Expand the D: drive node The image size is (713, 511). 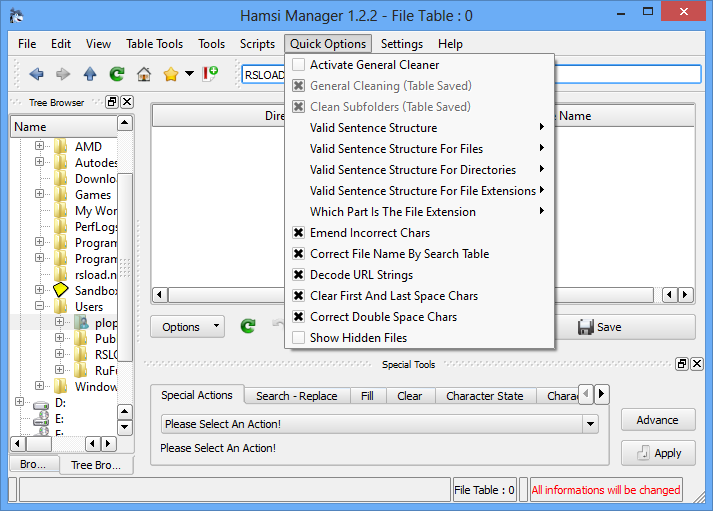(x=19, y=401)
